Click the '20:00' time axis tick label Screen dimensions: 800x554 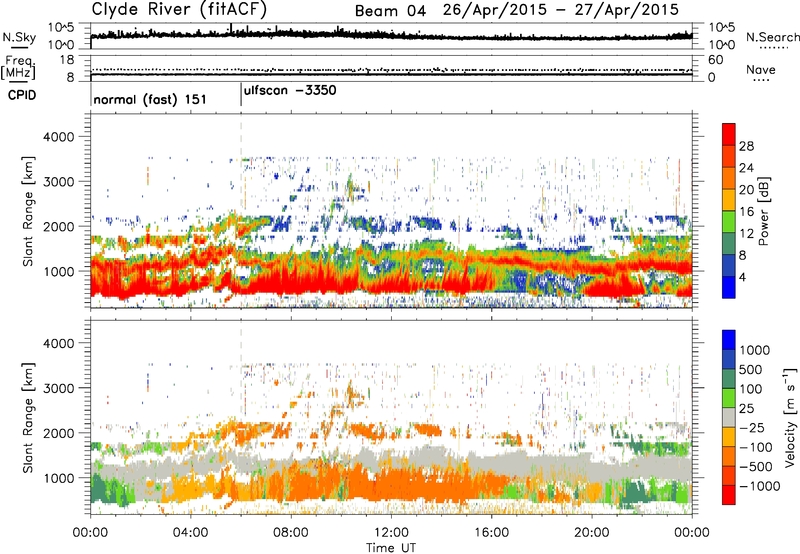click(x=591, y=533)
